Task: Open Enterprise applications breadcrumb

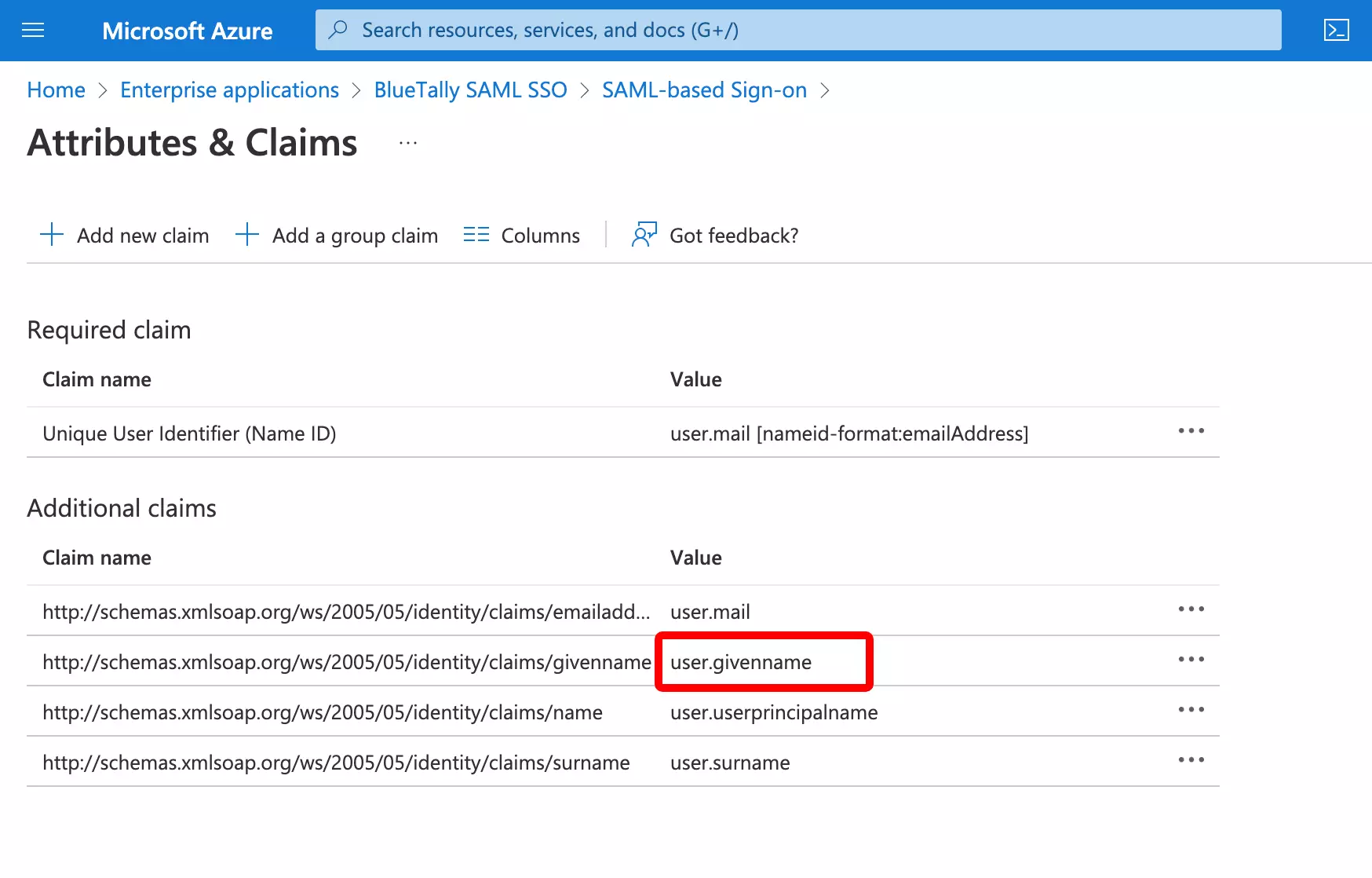Action: tap(230, 90)
